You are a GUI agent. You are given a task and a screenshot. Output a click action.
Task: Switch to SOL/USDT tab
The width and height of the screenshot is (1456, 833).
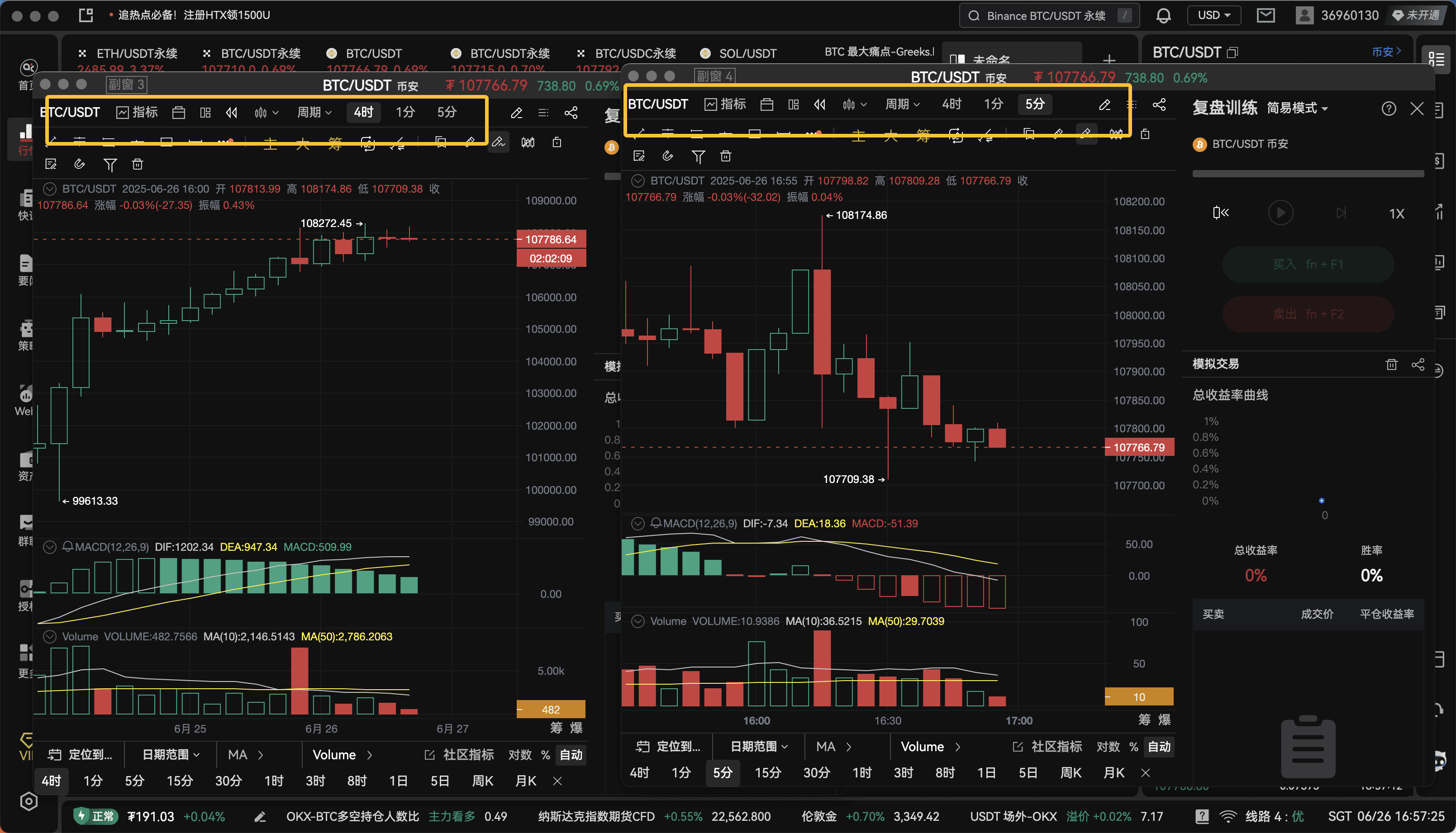(738, 54)
